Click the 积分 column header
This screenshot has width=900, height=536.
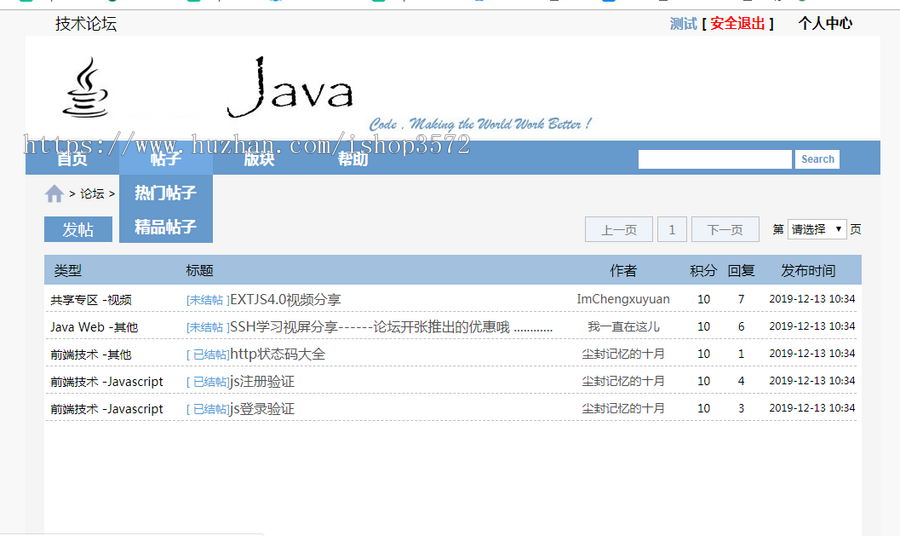703,270
